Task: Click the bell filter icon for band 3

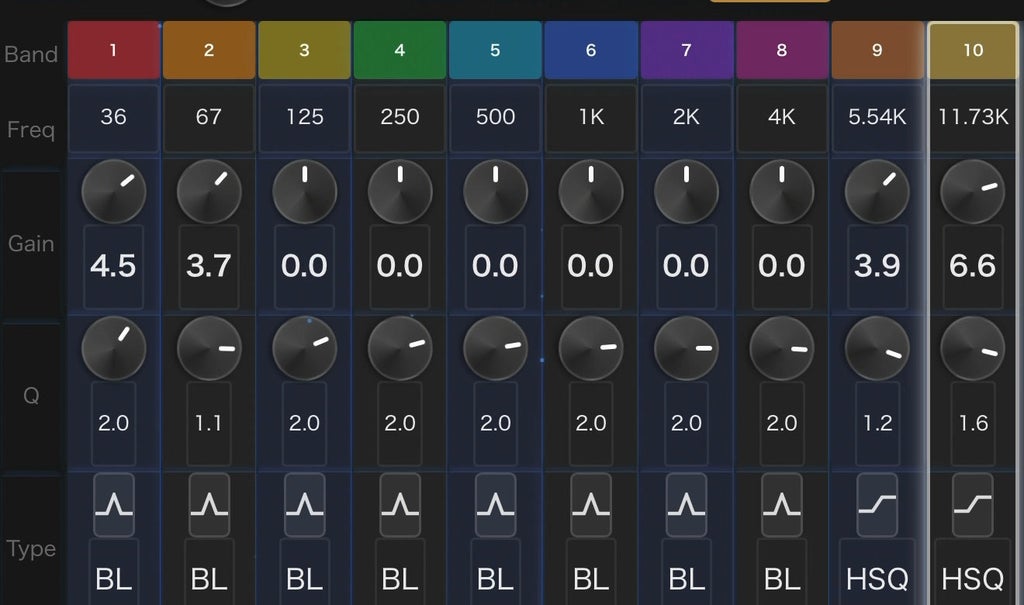Action: pyautogui.click(x=304, y=504)
